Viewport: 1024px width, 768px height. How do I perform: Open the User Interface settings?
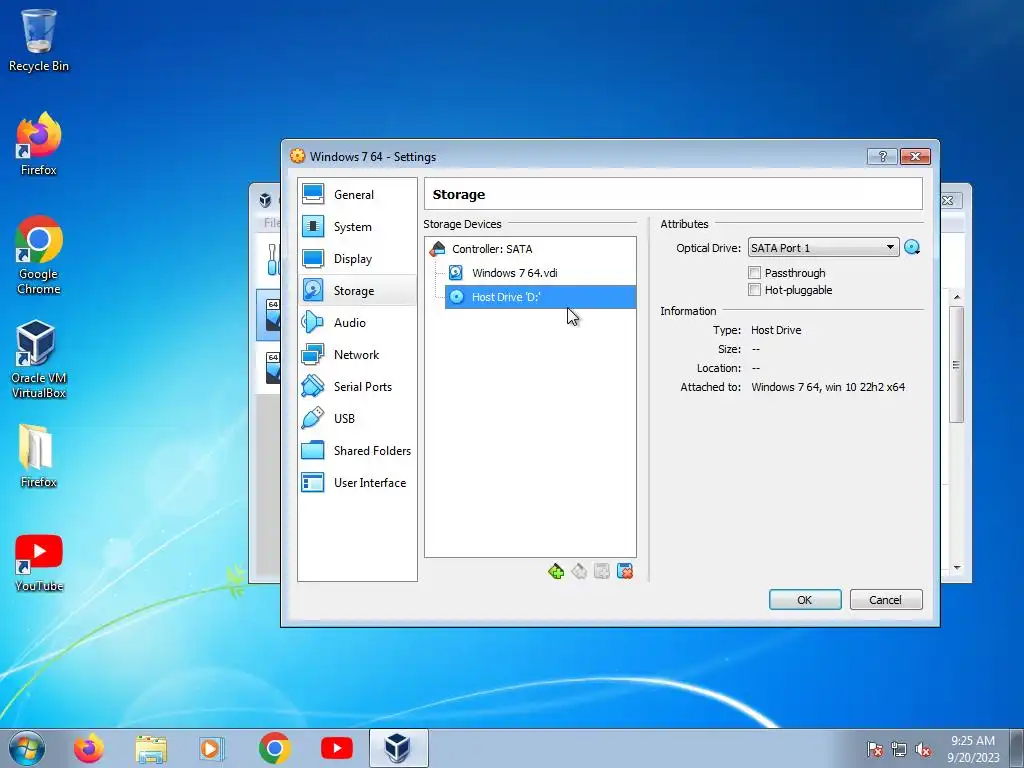(357, 483)
